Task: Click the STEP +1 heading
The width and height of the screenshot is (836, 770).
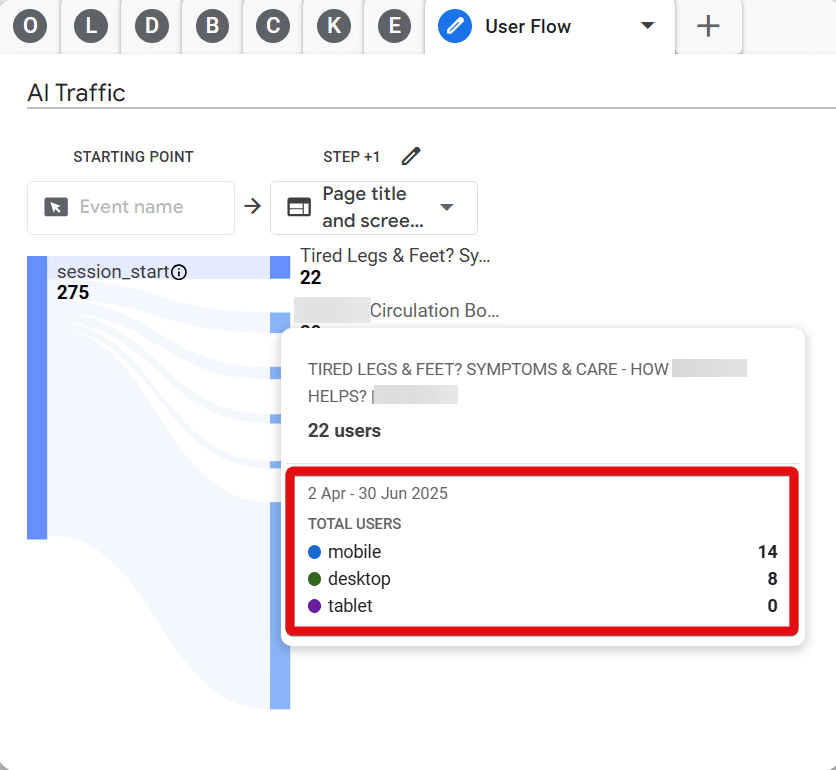Action: pos(351,157)
